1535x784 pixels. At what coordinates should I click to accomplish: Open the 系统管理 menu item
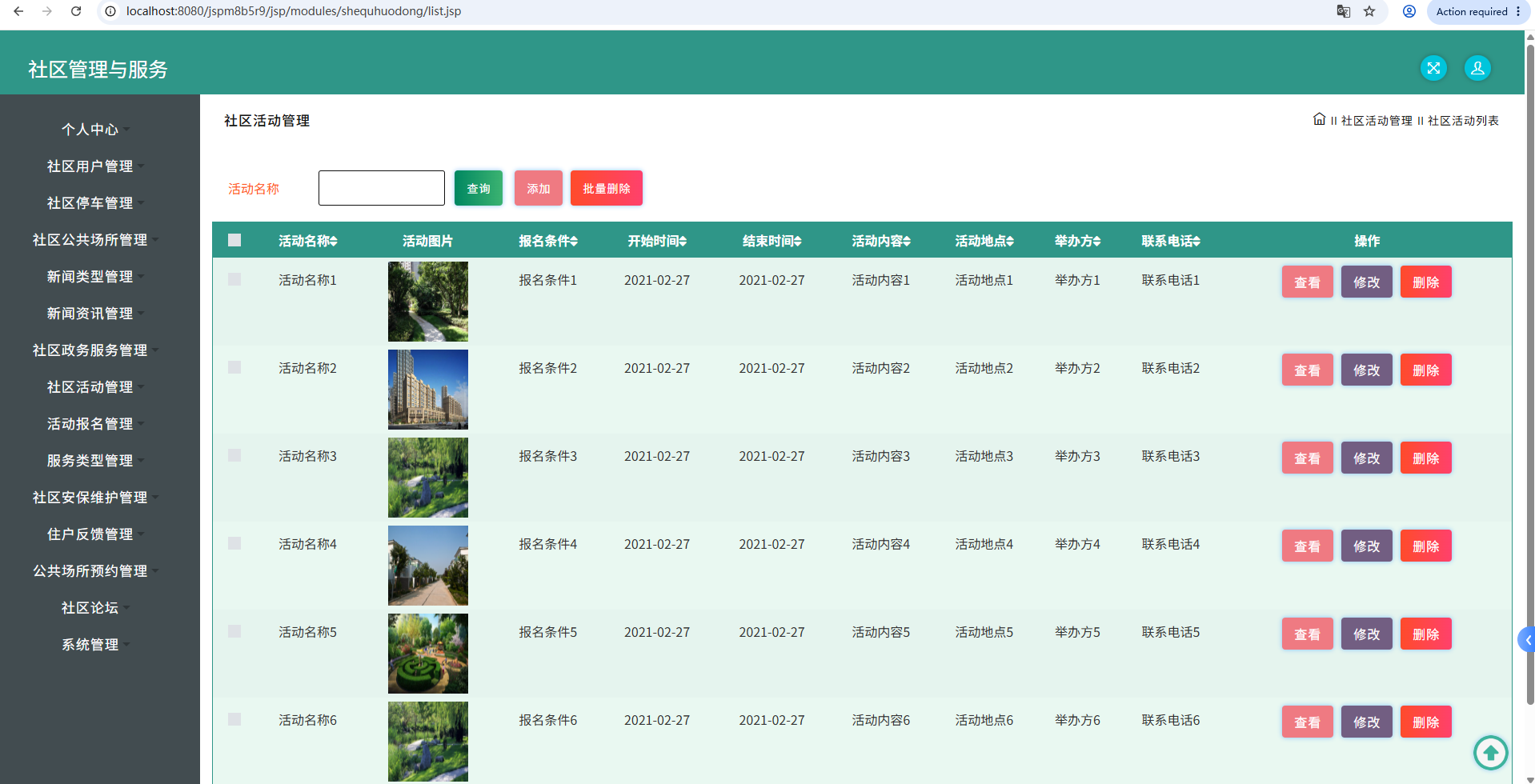click(95, 645)
